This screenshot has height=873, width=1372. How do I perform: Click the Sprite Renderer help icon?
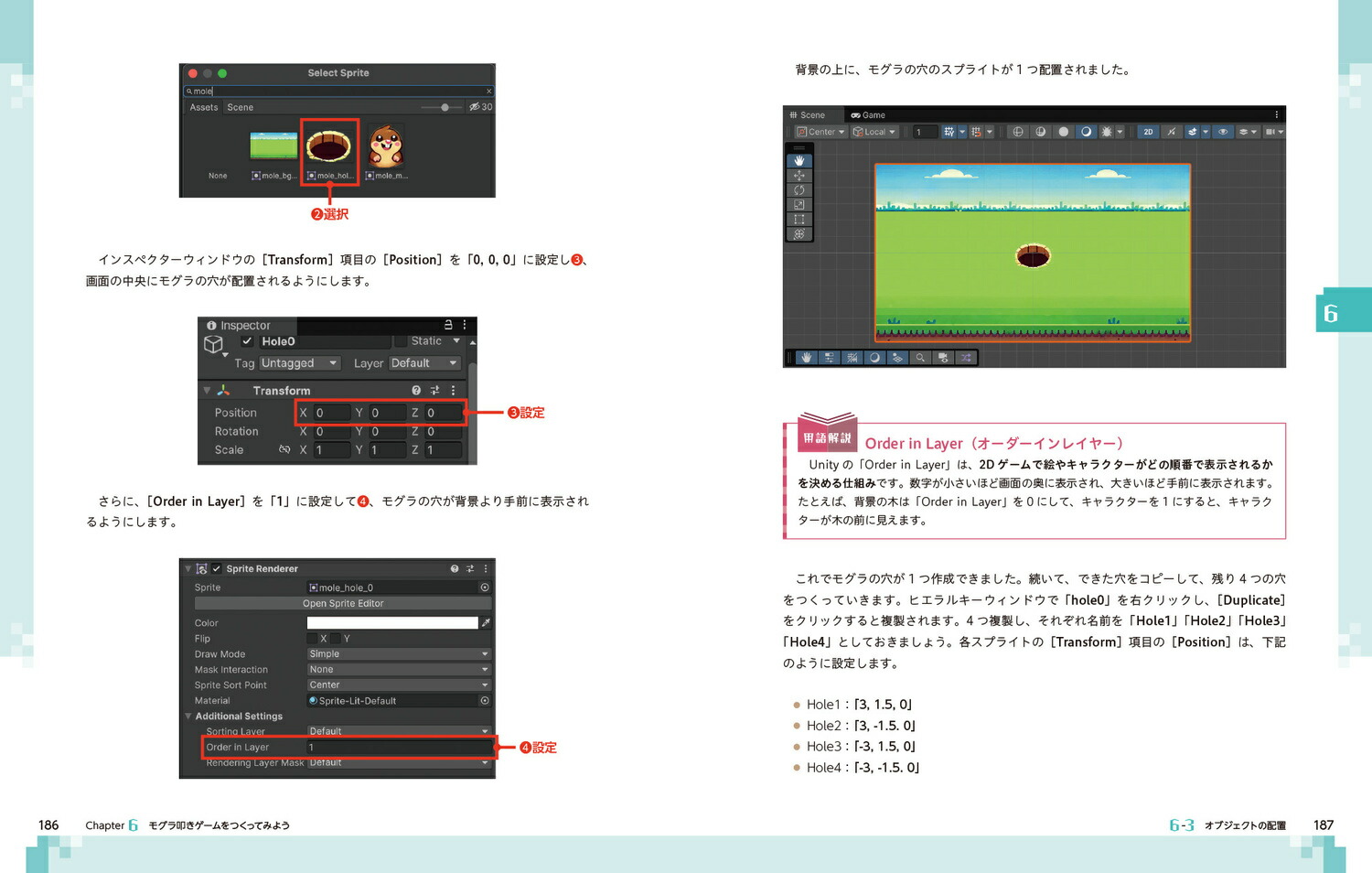click(x=455, y=568)
